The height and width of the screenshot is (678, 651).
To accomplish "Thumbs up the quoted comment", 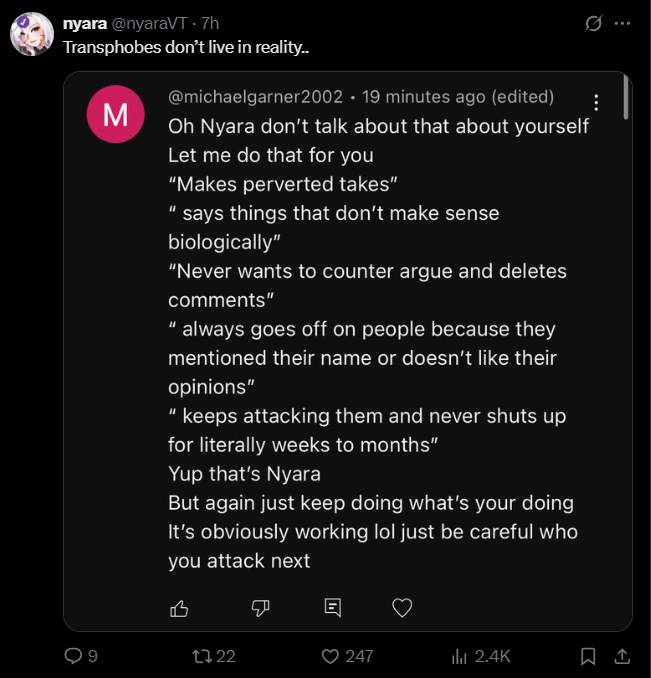I will [x=180, y=607].
